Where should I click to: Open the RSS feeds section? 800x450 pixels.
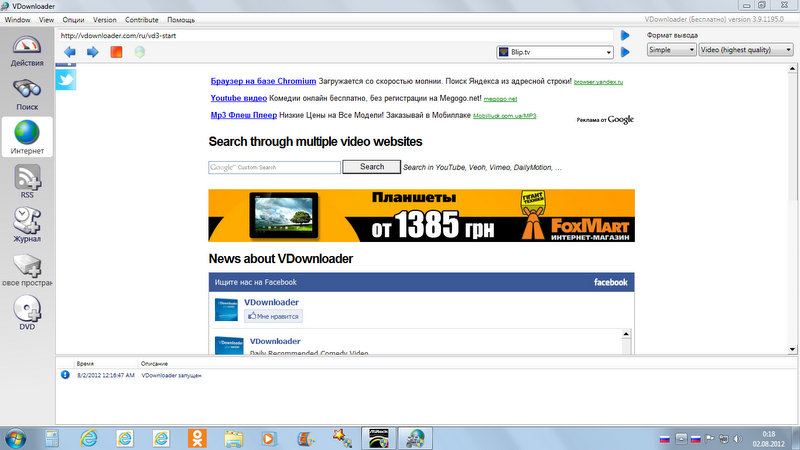tap(27, 182)
